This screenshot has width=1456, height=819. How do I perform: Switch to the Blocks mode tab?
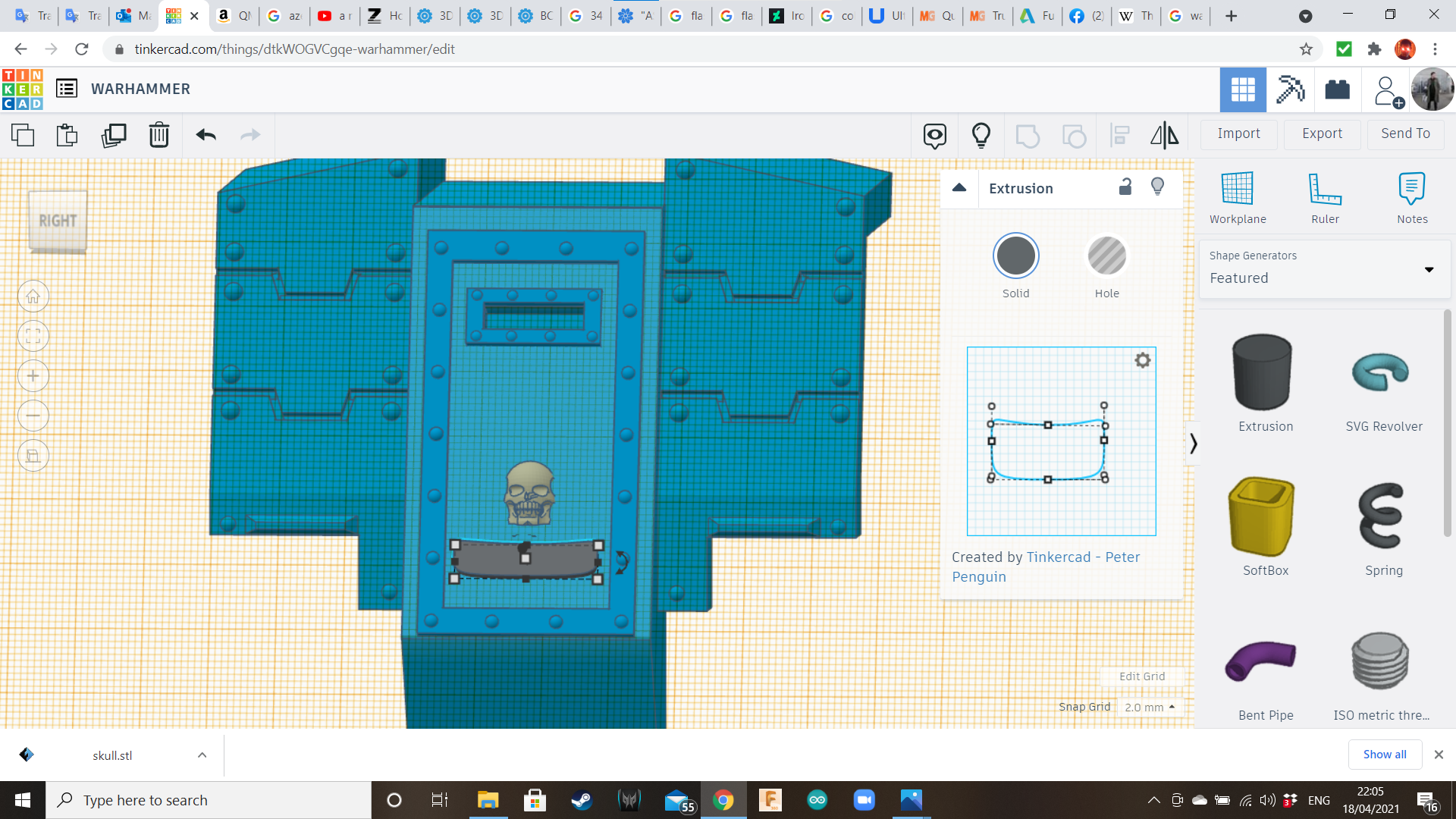coord(1289,89)
